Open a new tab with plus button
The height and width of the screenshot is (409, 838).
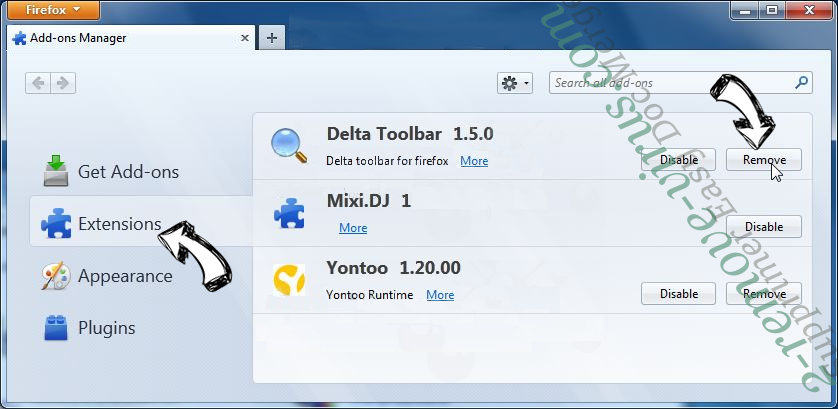271,38
